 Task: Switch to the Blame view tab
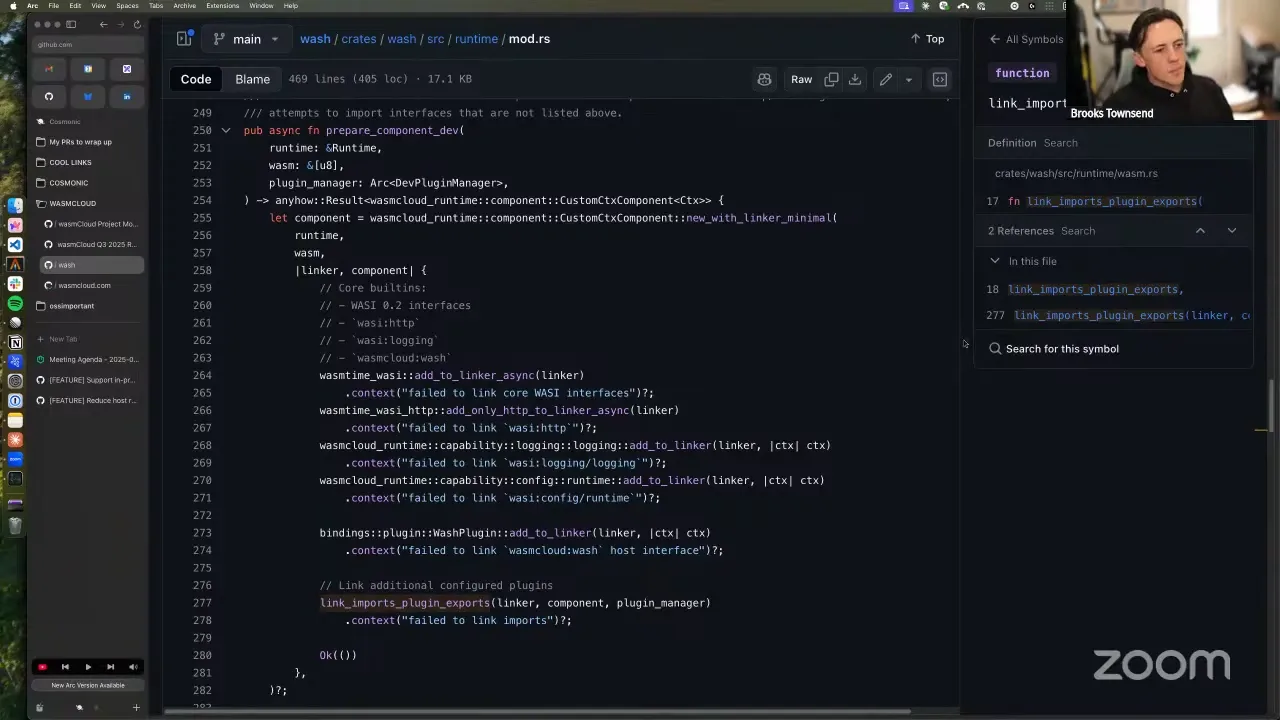pyautogui.click(x=252, y=79)
